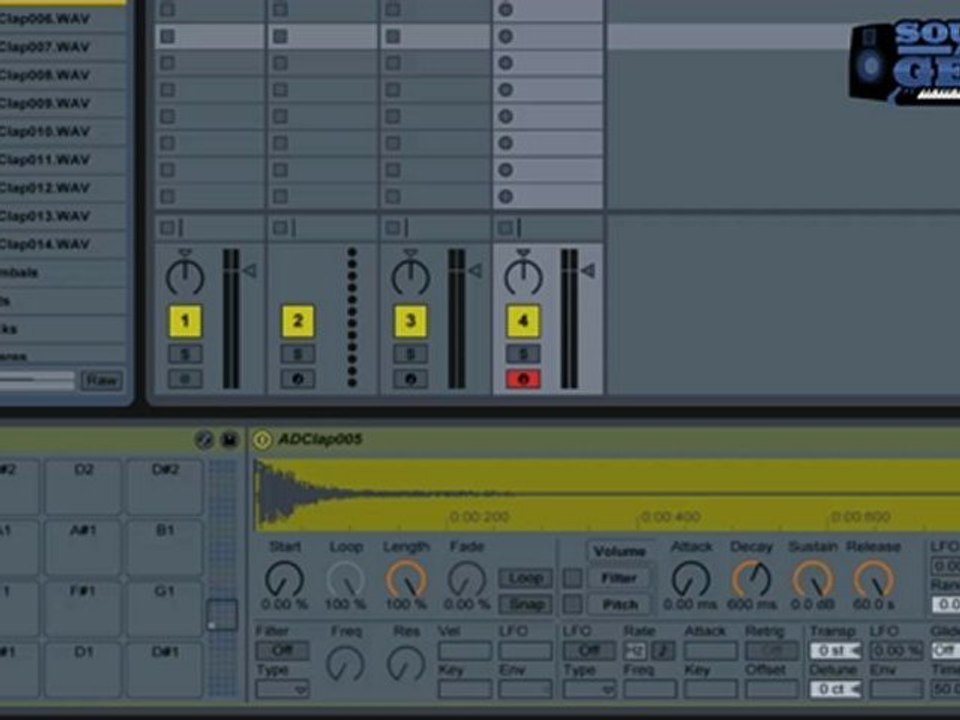Click the track 3 volume fader handle
Screen dimensions: 960x720
point(476,271)
